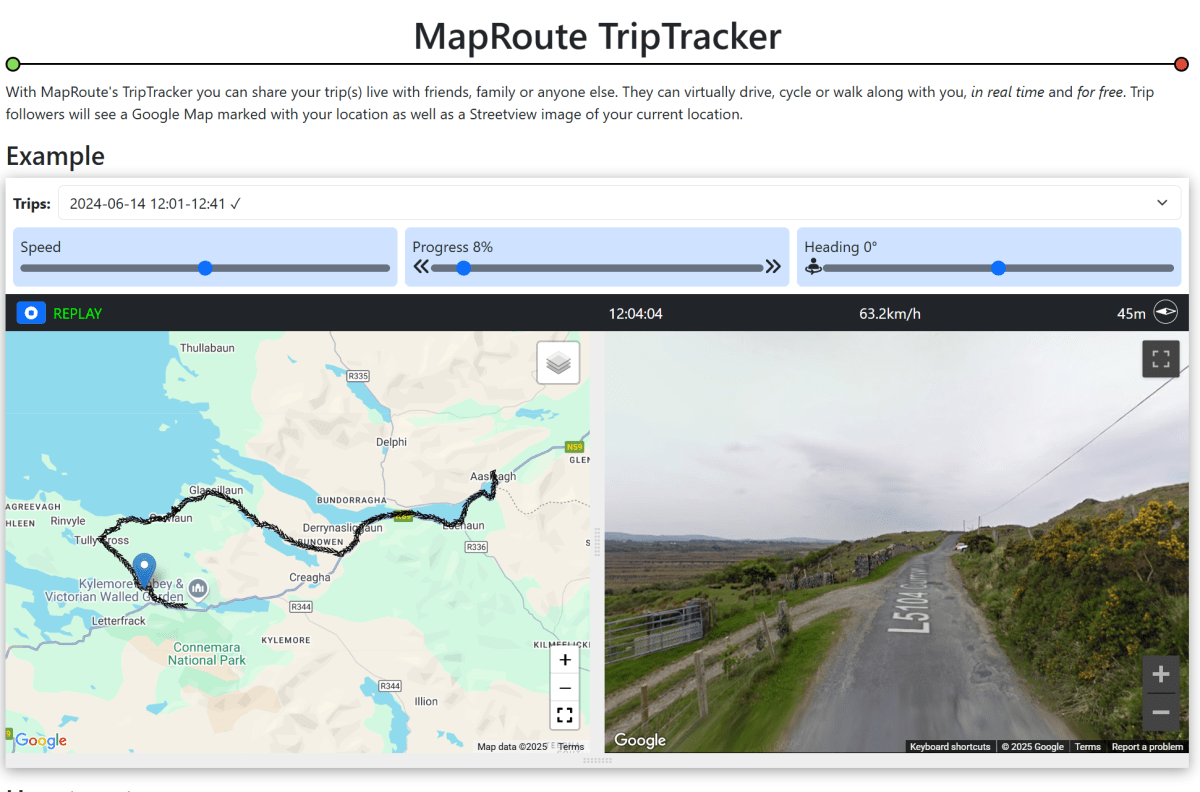Image resolution: width=1200 pixels, height=792 pixels.
Task: Click the horizontal resize handle below the panels
Action: point(597,761)
